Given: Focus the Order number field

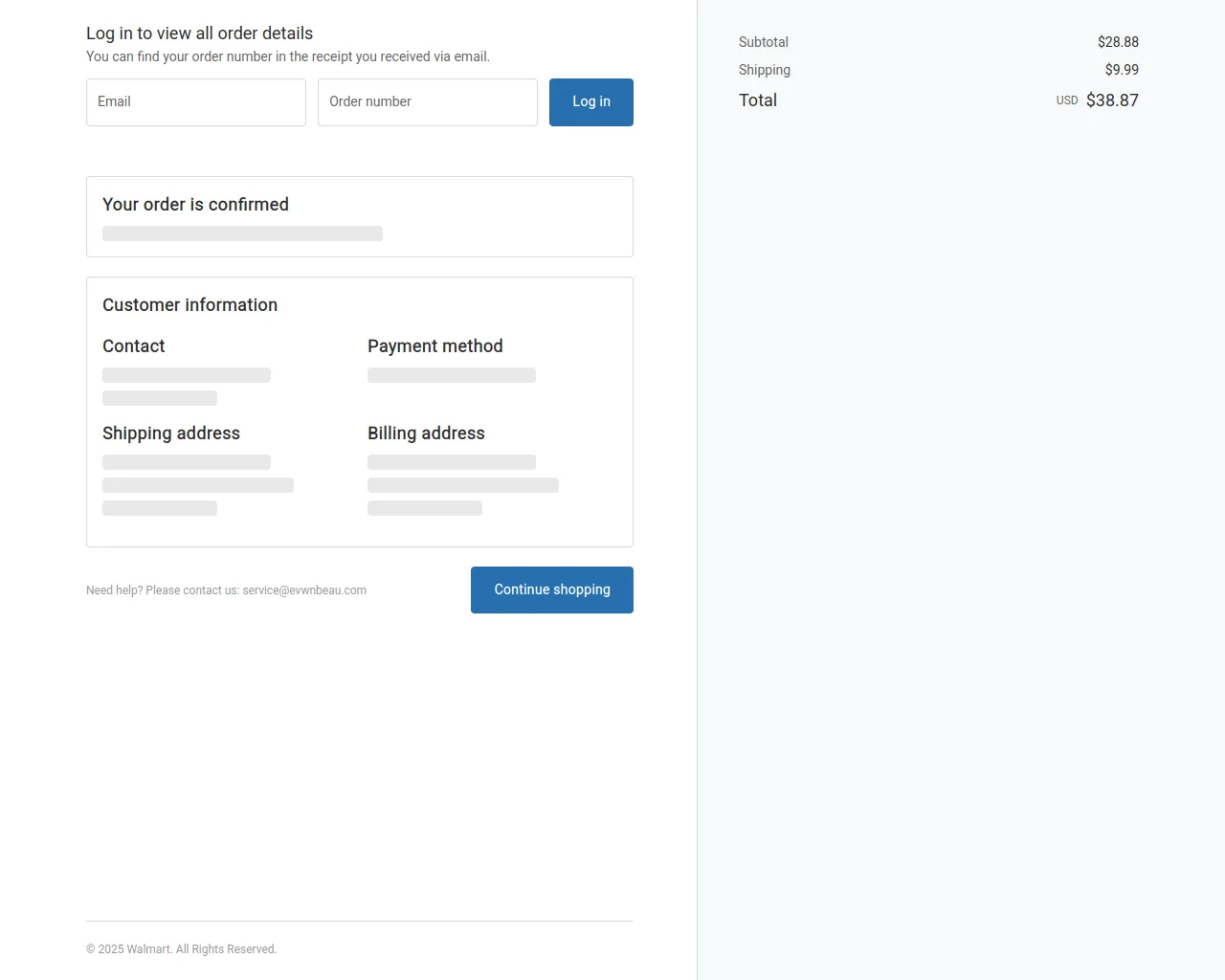Looking at the screenshot, I should pos(427,102).
